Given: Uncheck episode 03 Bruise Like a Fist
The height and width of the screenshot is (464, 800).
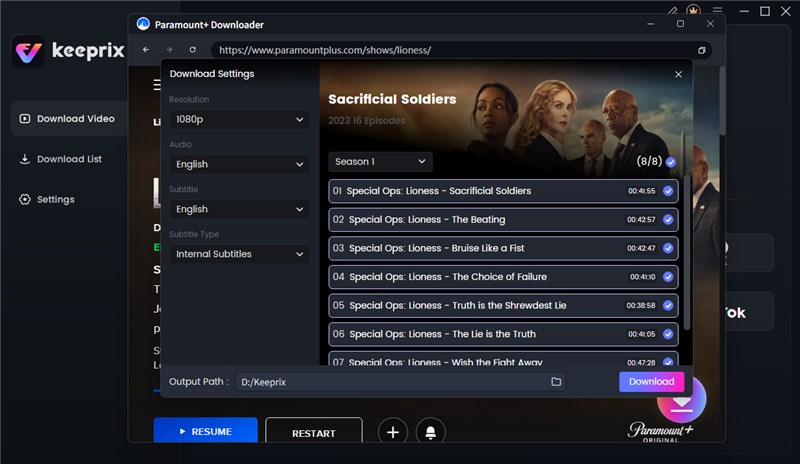Looking at the screenshot, I should point(668,248).
